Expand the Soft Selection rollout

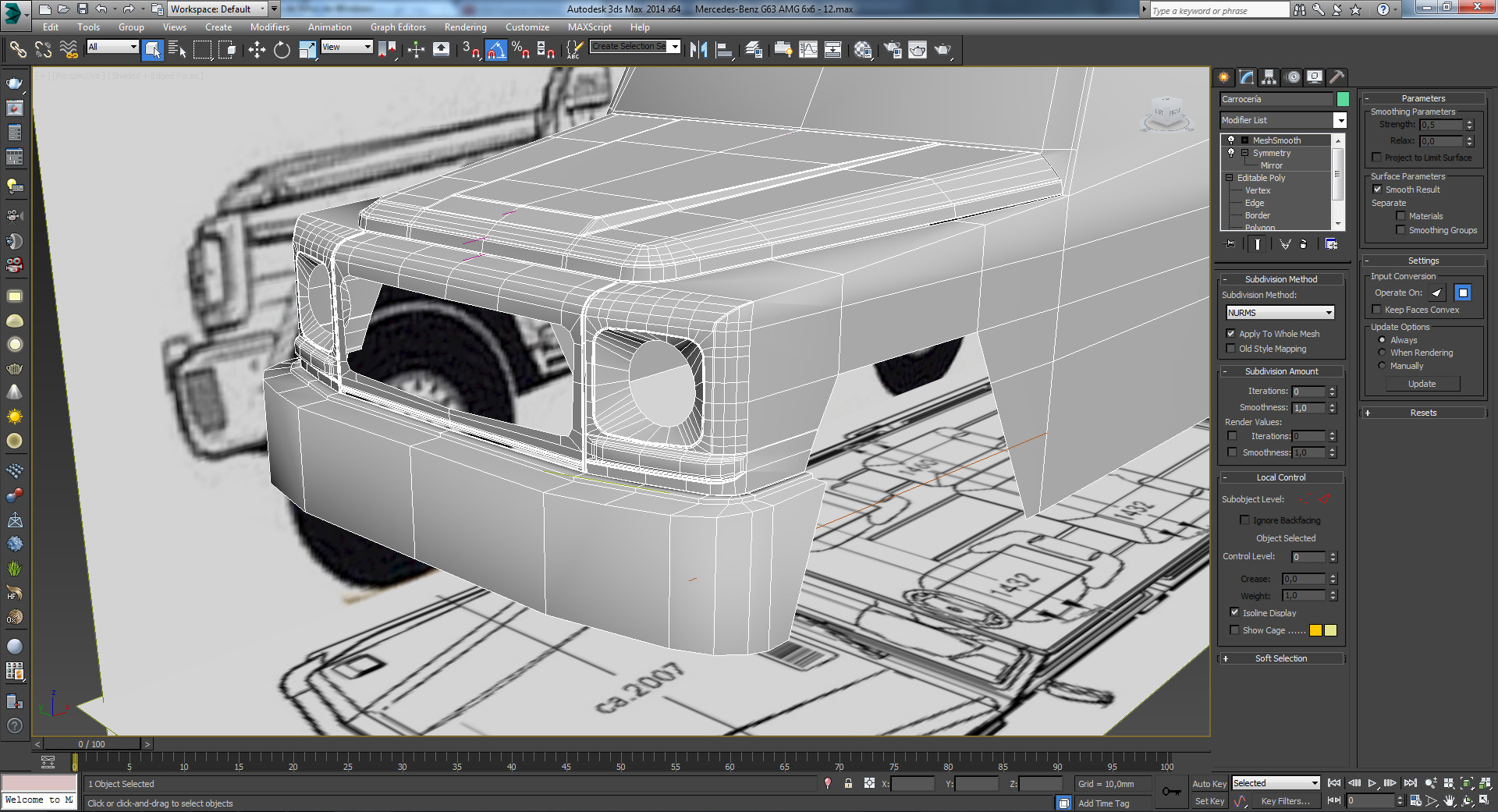click(1280, 658)
